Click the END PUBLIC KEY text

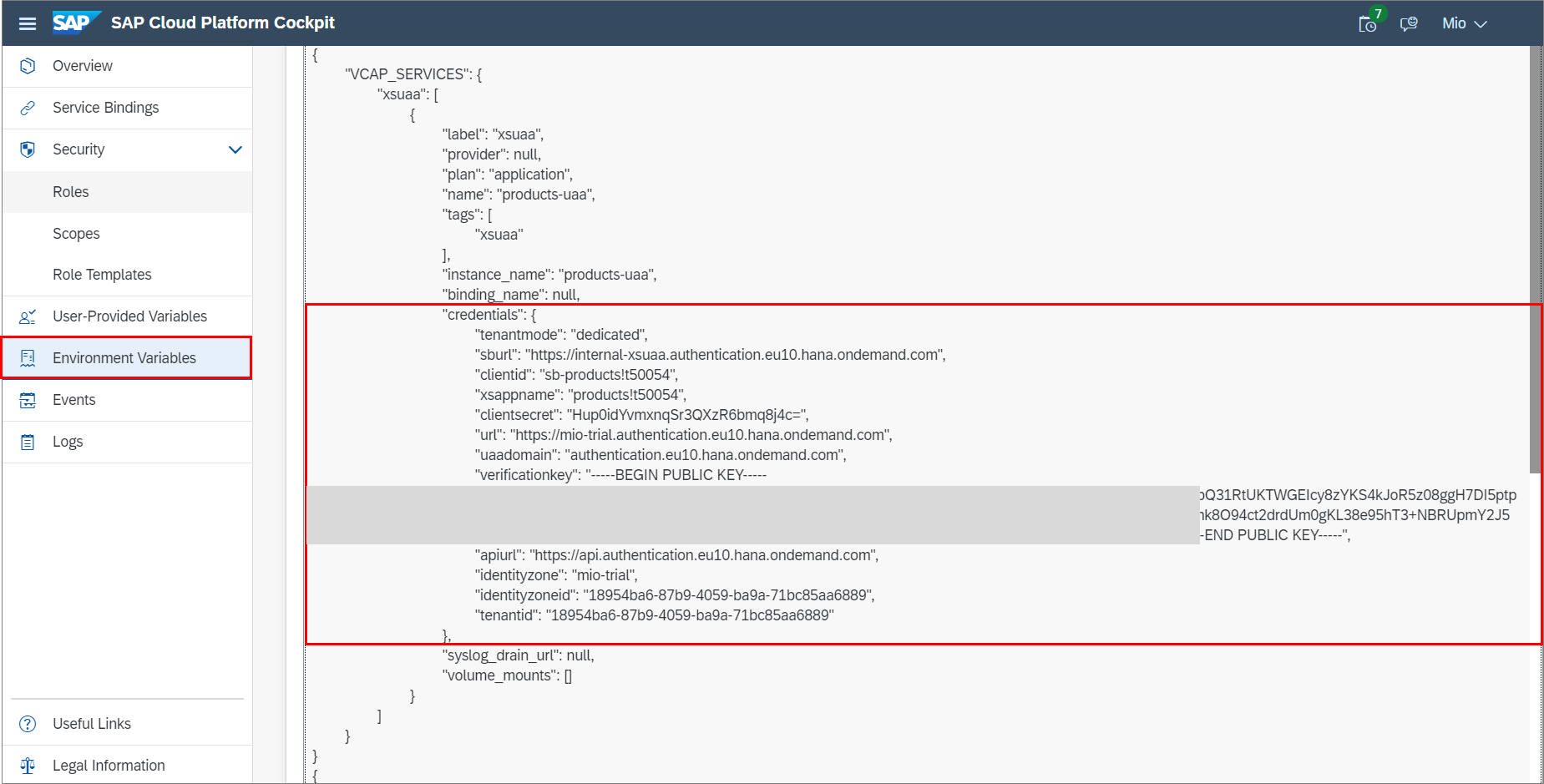[1275, 535]
